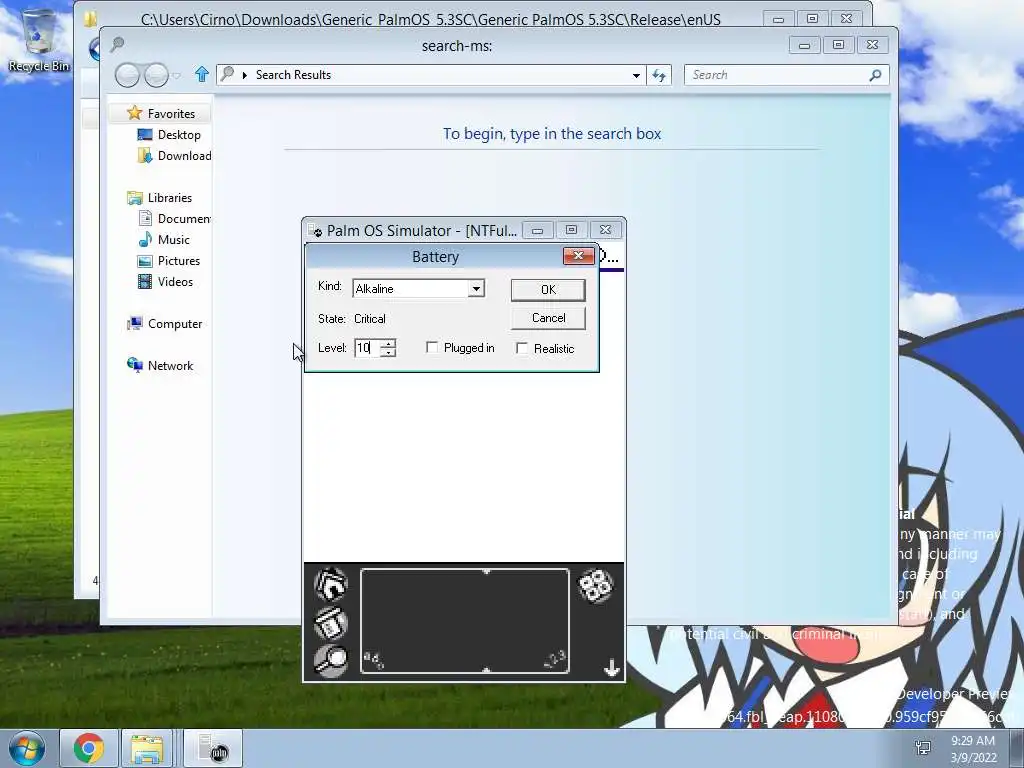Click the Music note icon in sidebar
The height and width of the screenshot is (768, 1024).
tap(145, 240)
